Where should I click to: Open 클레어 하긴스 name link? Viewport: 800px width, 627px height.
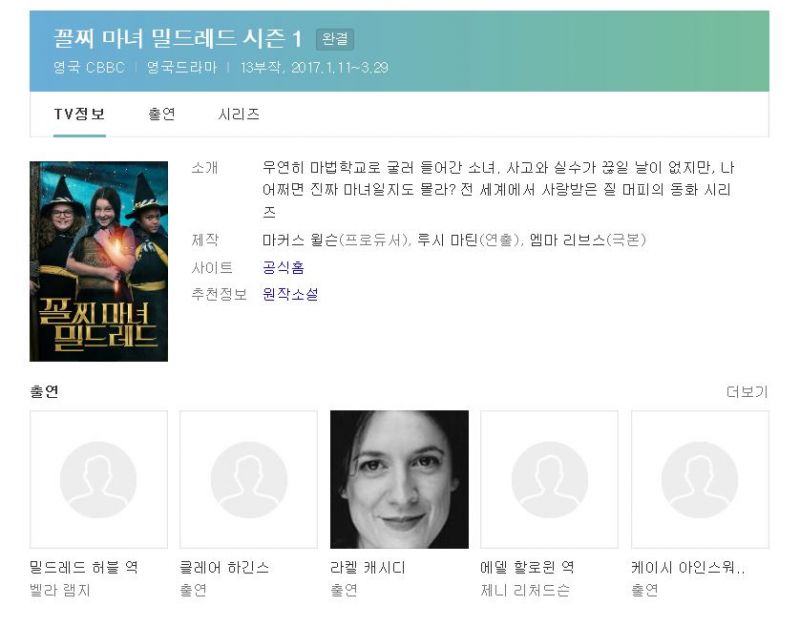point(224,567)
